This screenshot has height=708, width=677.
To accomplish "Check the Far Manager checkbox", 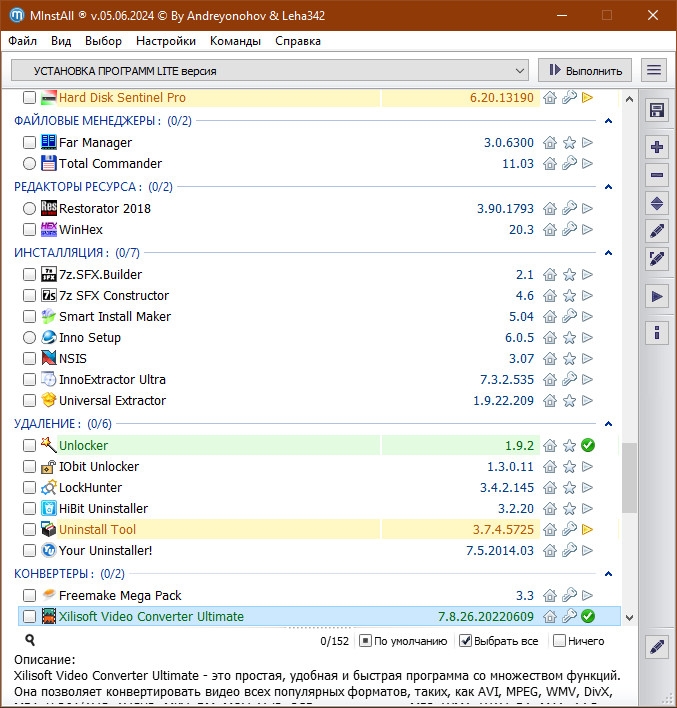I will tap(29, 143).
